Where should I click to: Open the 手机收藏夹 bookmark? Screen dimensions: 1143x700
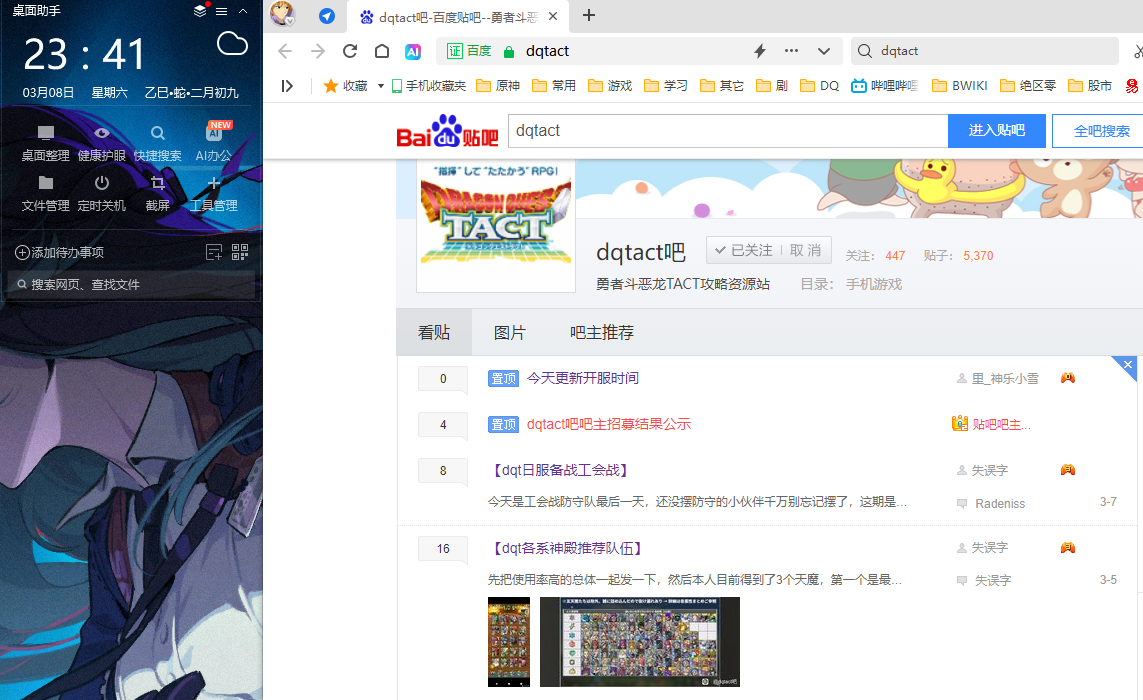click(429, 86)
